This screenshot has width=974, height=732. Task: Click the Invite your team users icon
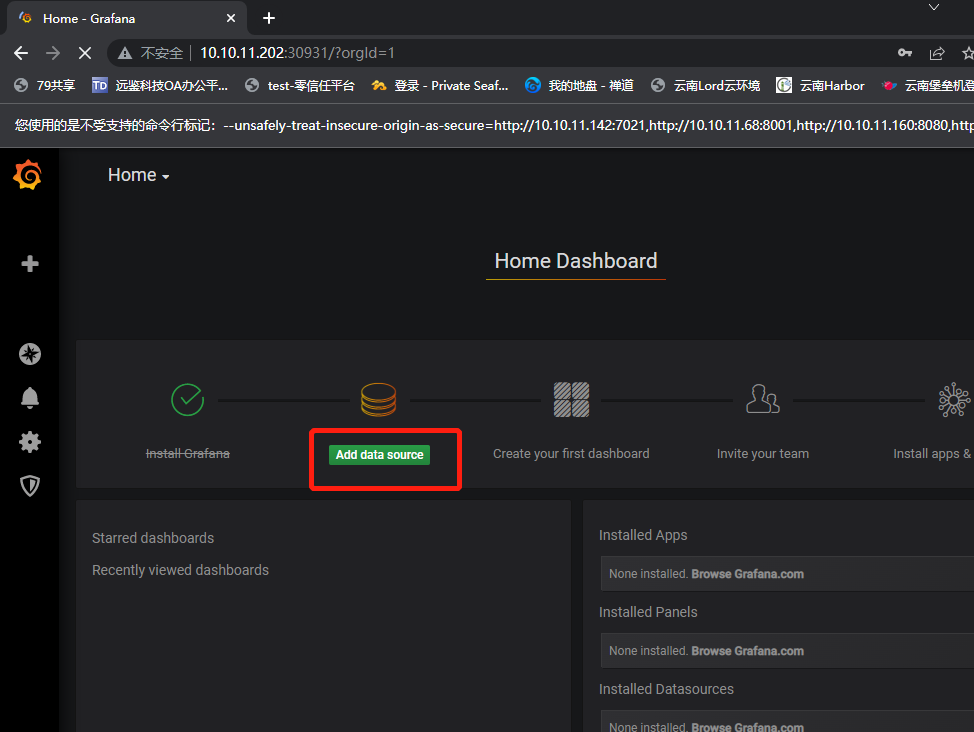(763, 399)
